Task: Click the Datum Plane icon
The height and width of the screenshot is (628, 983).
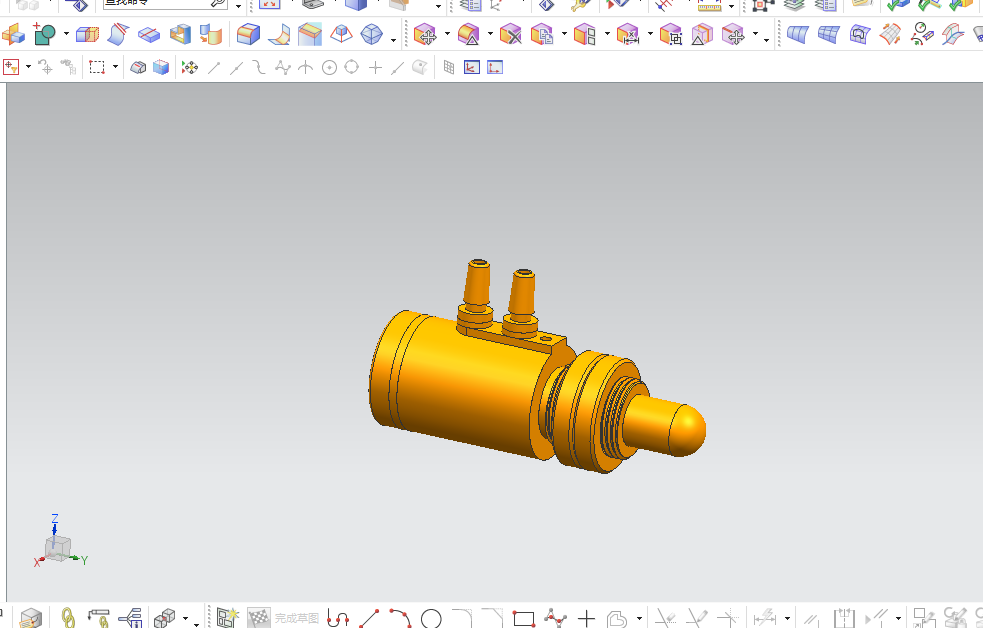Action: [13, 34]
